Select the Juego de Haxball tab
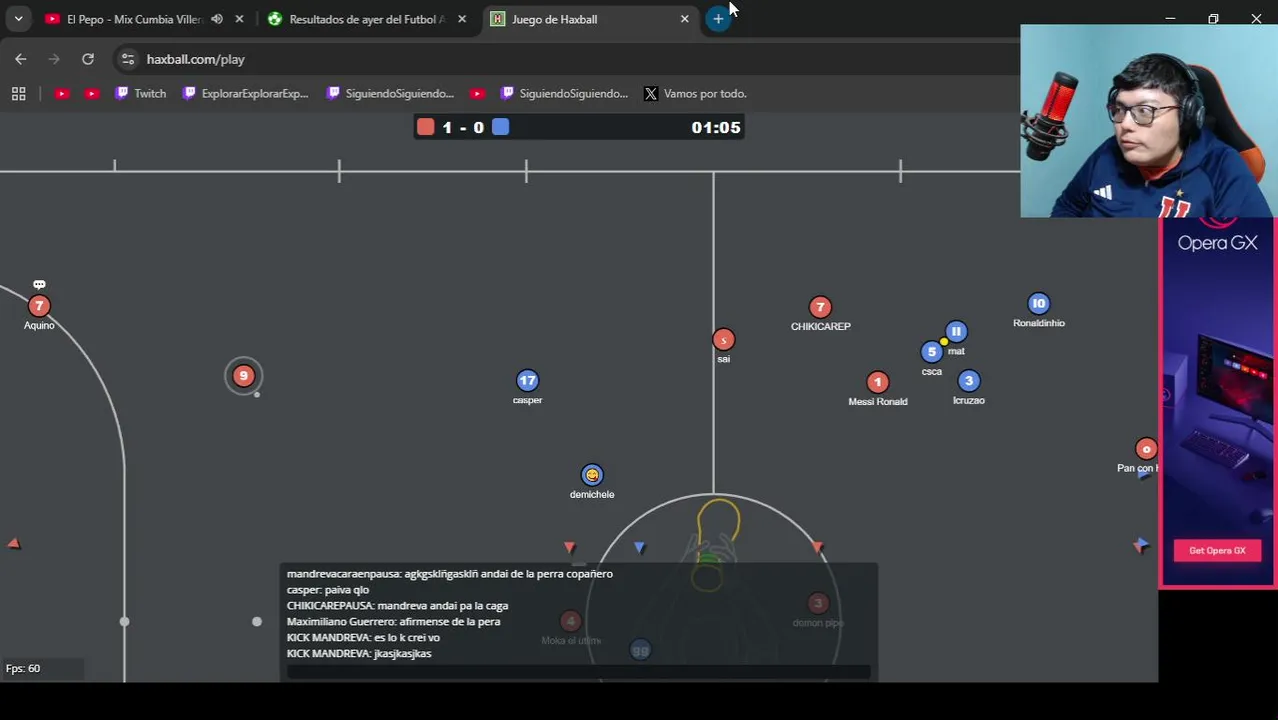This screenshot has width=1278, height=720. pos(590,19)
